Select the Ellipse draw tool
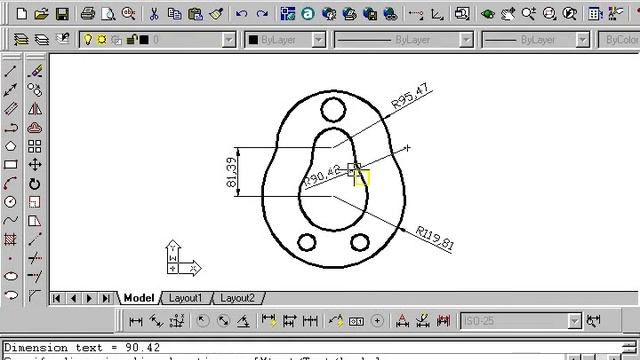 [x=11, y=276]
